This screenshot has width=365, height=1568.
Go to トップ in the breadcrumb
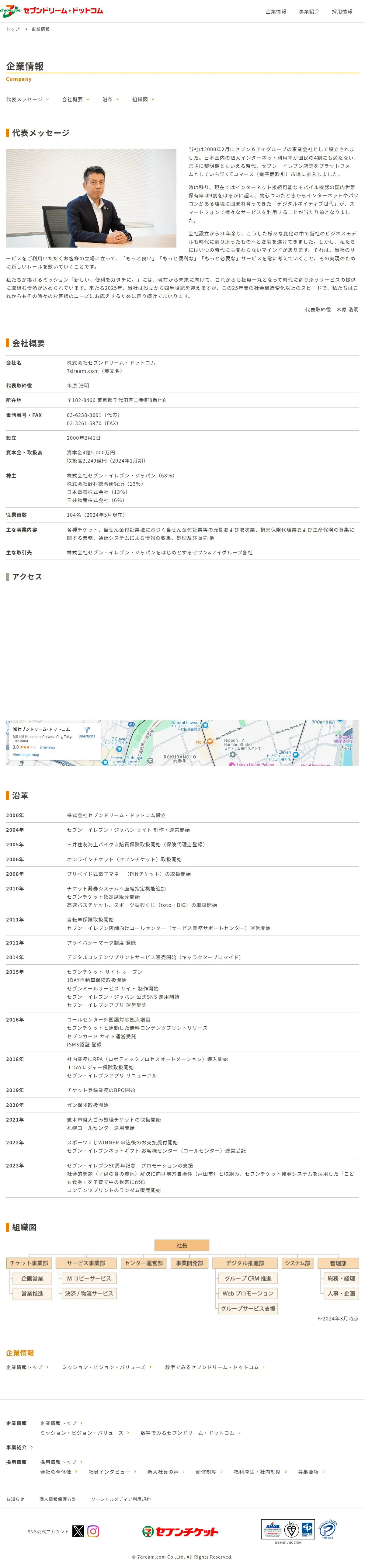(13, 29)
